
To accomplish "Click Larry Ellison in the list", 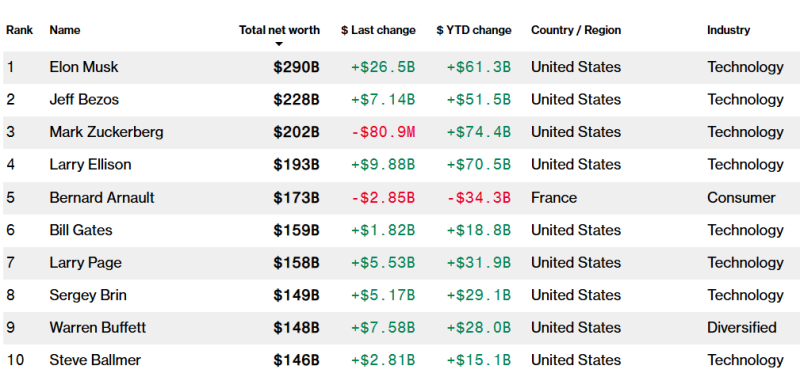I will pyautogui.click(x=90, y=165).
